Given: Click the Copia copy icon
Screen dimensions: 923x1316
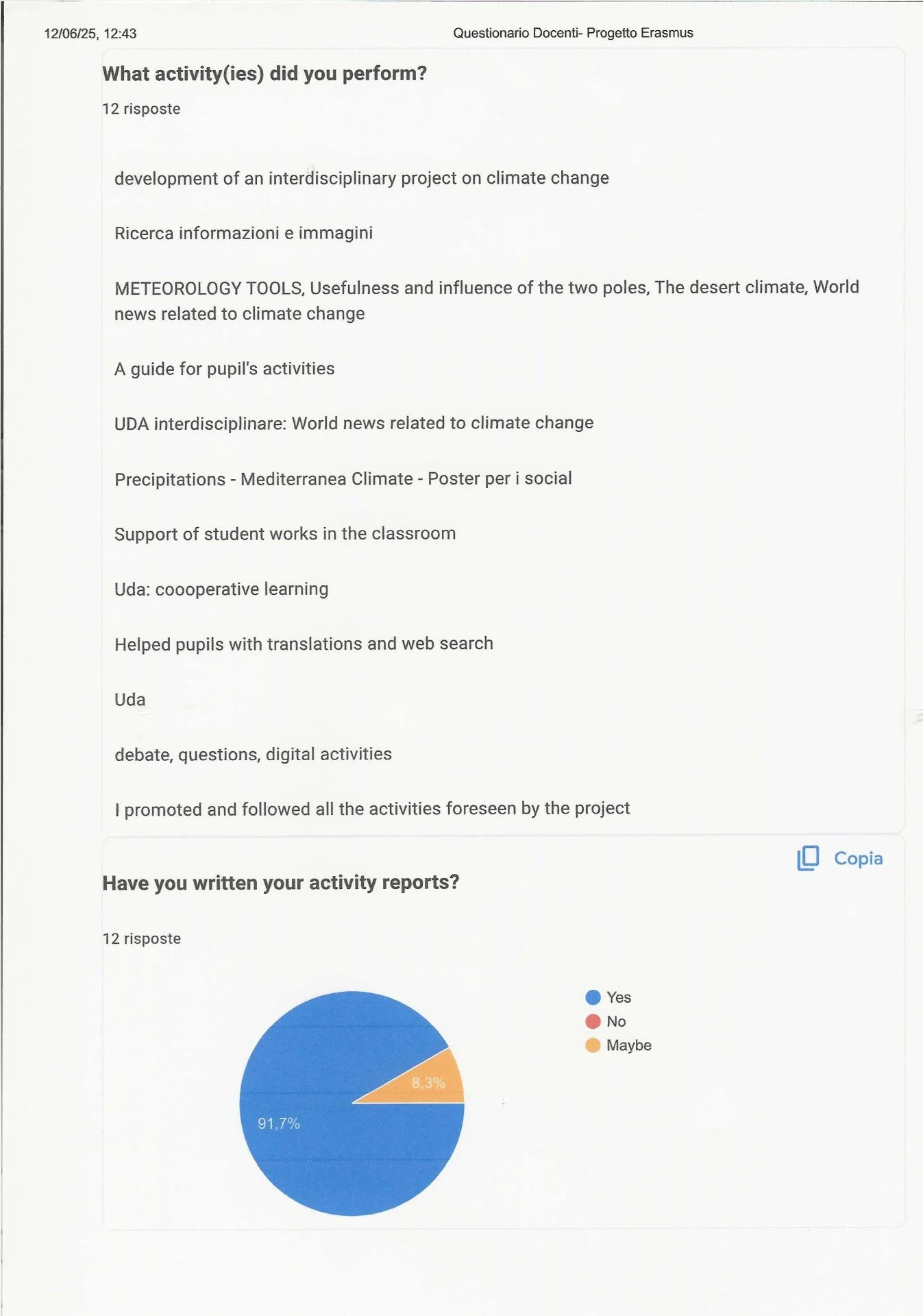Looking at the screenshot, I should click(808, 857).
